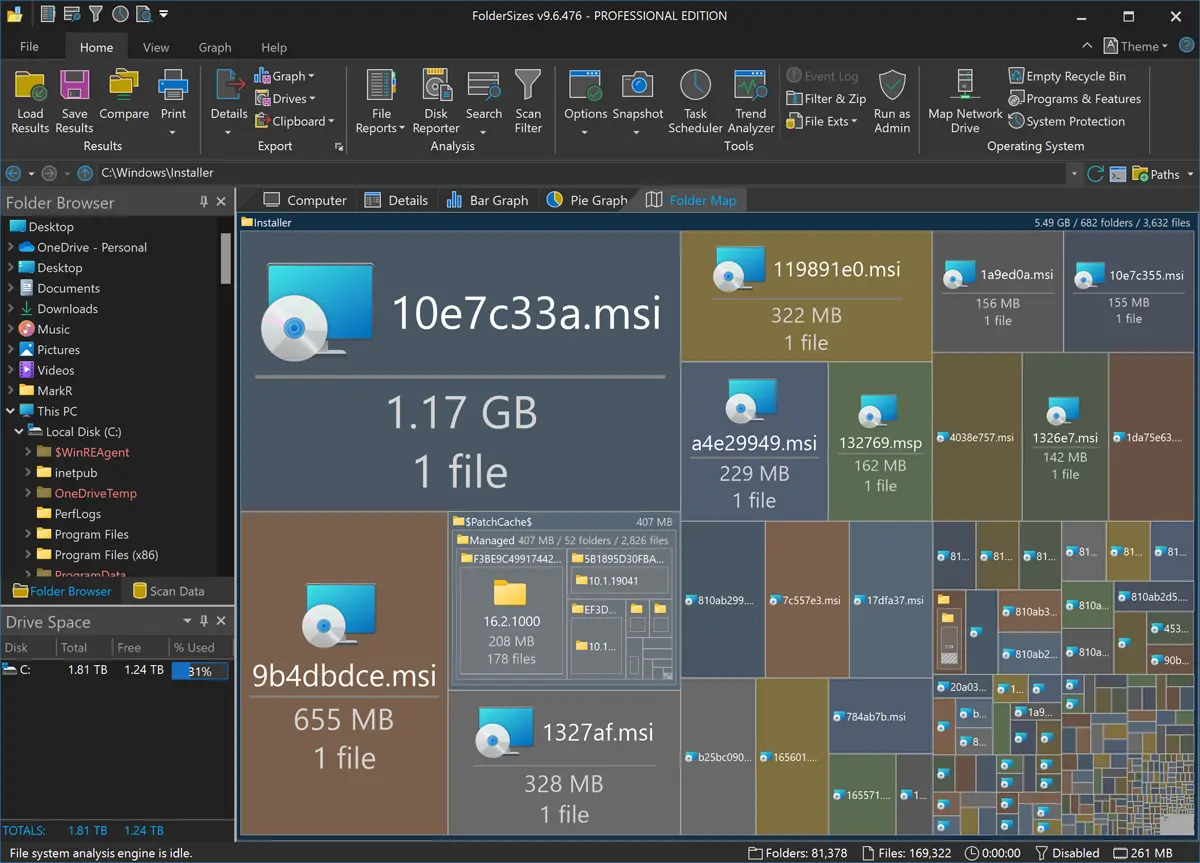Switch to the Graph ribbon tab
The height and width of the screenshot is (863, 1200).
coord(215,47)
